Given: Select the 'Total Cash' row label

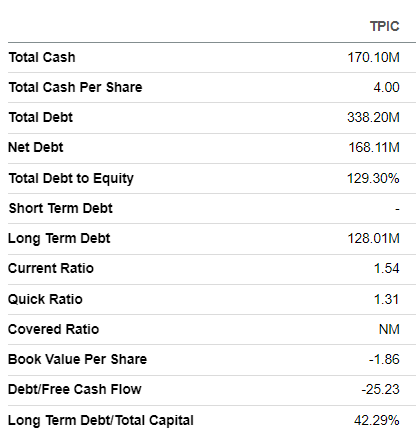Looking at the screenshot, I should coord(42,57).
